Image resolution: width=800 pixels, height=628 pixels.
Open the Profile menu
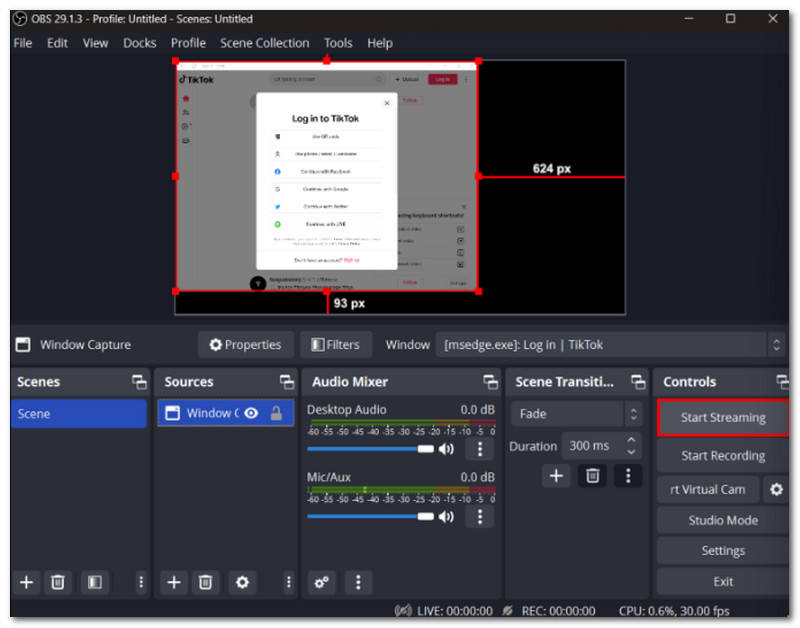tap(188, 43)
